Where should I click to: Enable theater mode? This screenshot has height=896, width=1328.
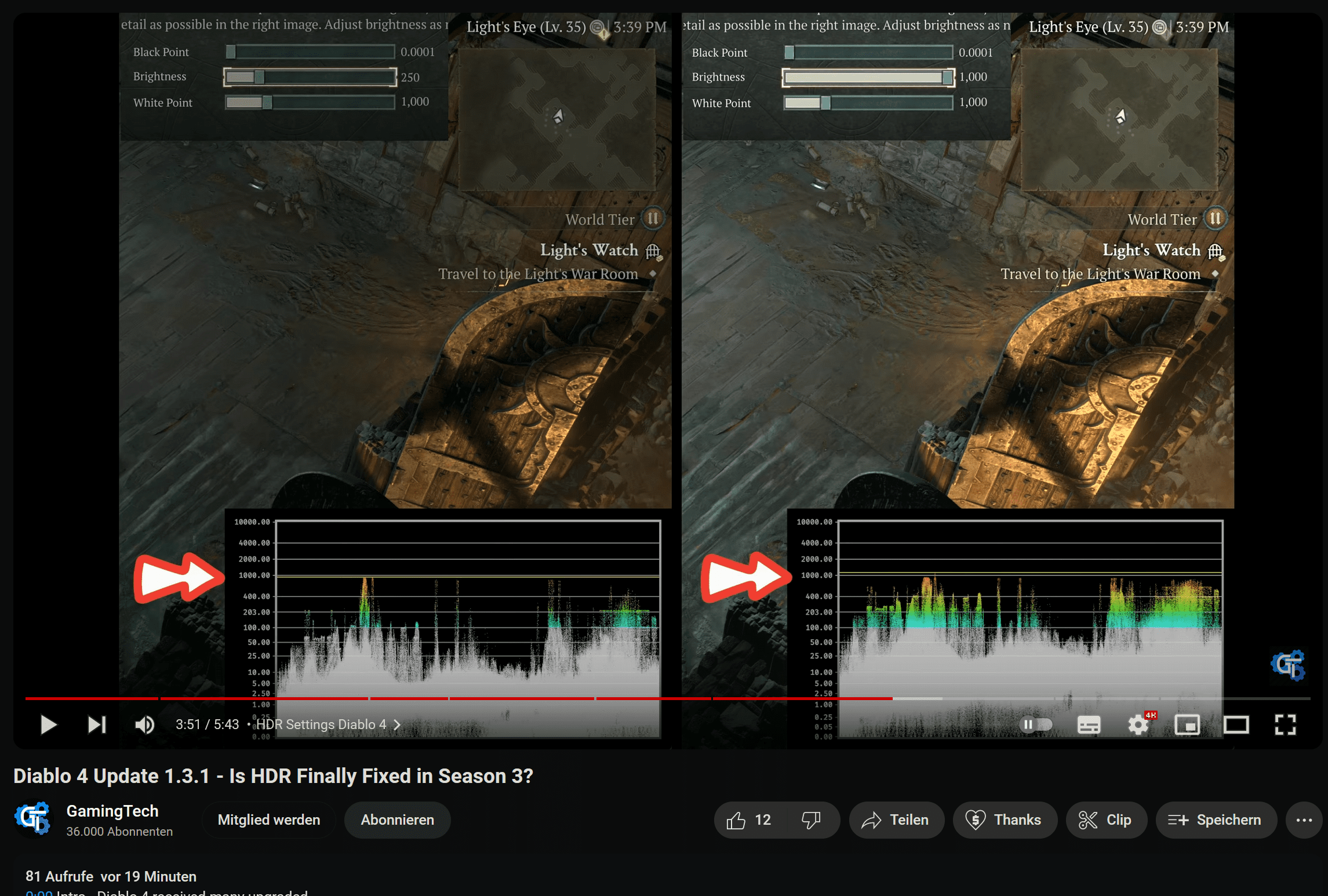1236,724
